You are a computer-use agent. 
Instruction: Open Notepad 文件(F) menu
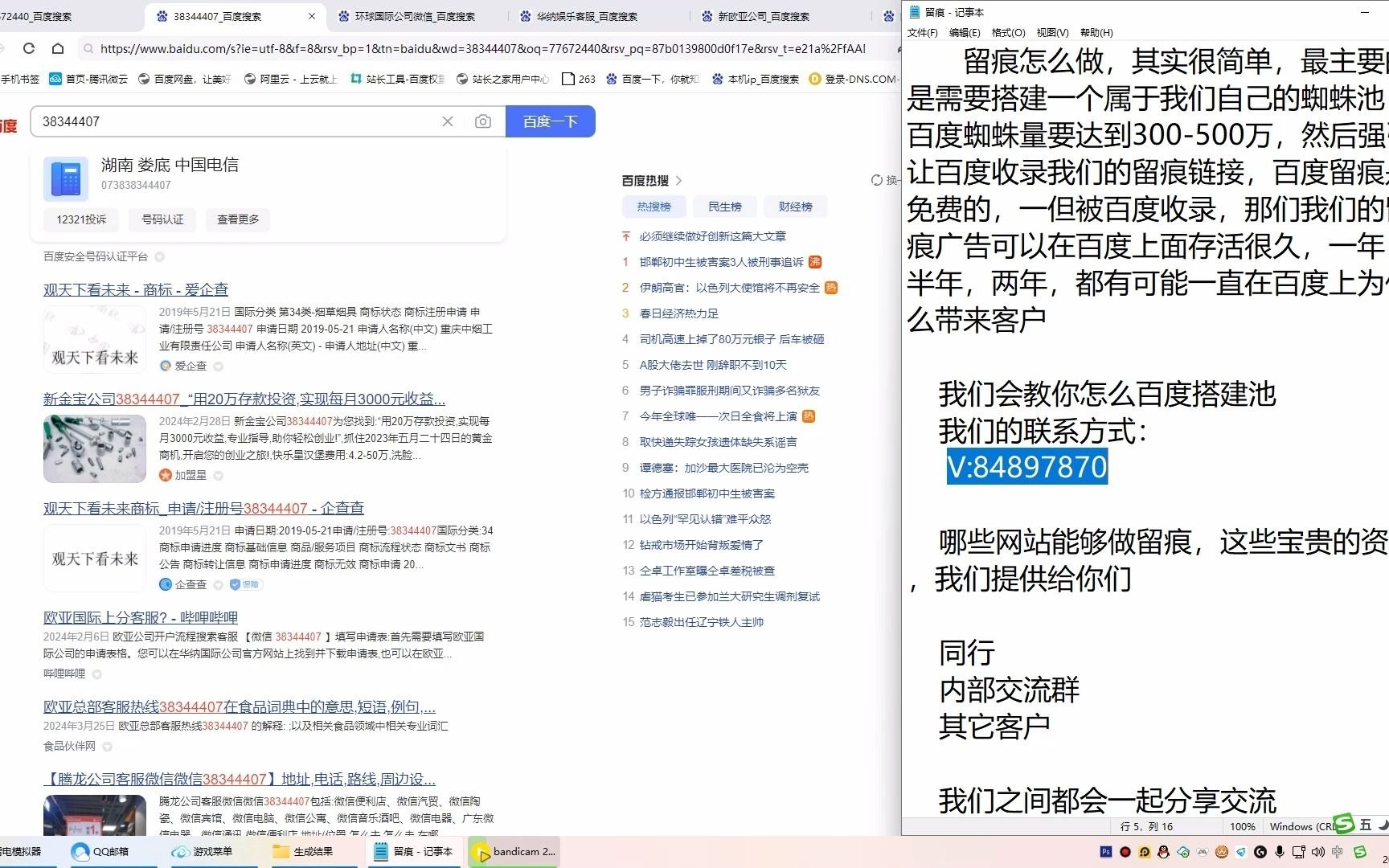point(922,33)
